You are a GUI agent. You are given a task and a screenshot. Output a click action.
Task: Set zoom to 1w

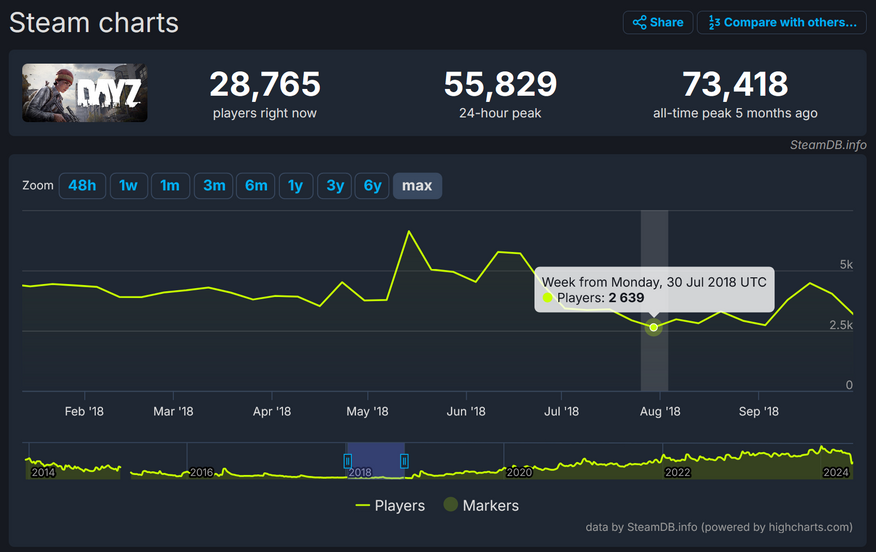tap(128, 185)
